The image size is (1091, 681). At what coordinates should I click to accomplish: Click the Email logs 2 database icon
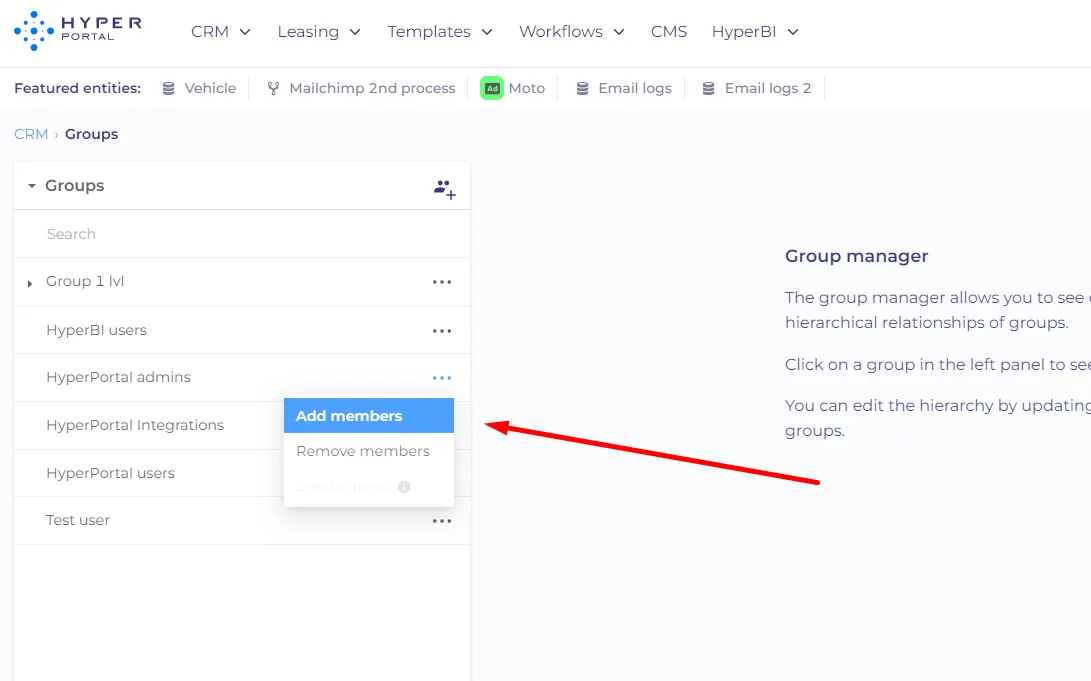point(708,88)
